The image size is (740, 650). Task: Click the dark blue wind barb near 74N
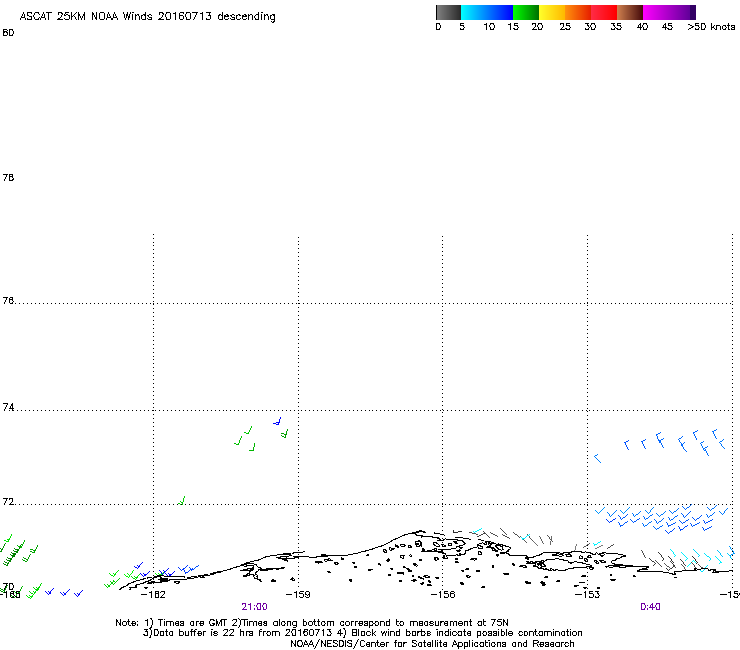click(278, 421)
